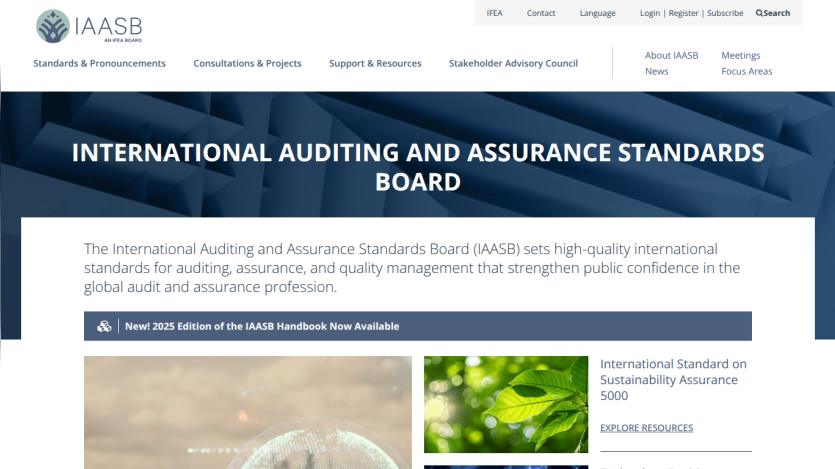The width and height of the screenshot is (835, 469).
Task: Open Standards & Pronouncements menu
Action: click(99, 63)
